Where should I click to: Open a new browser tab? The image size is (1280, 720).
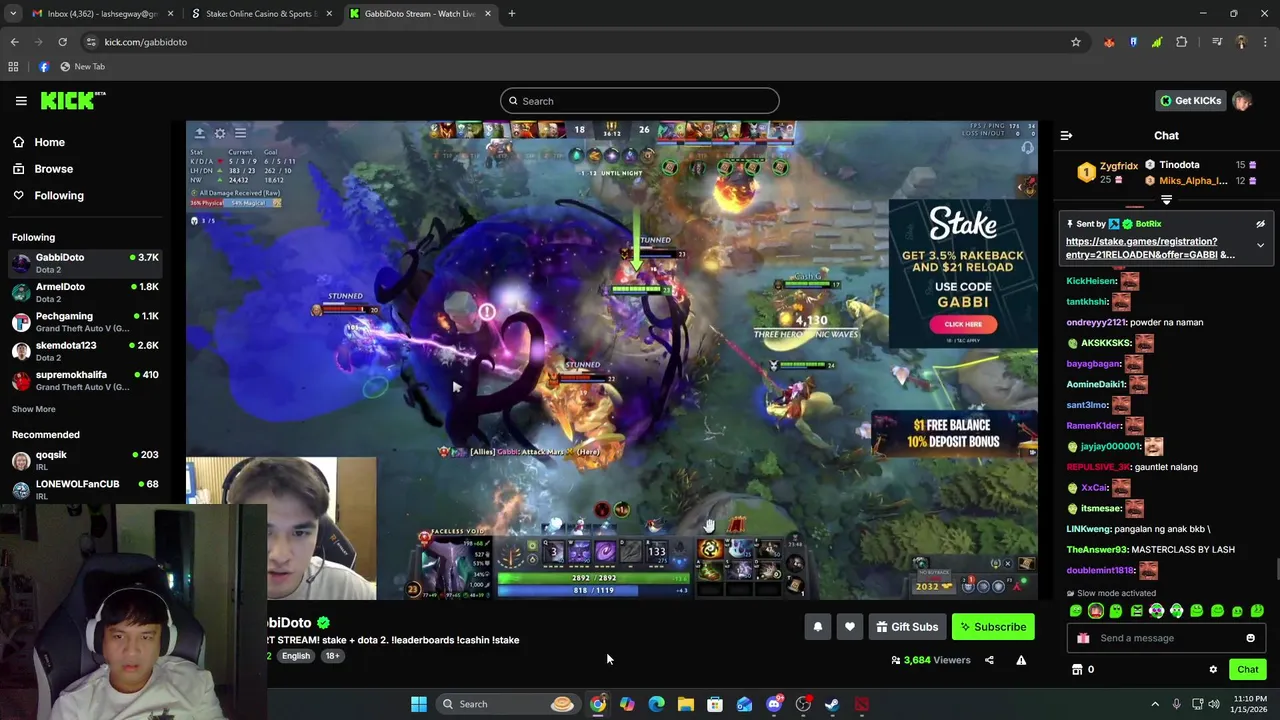coord(512,14)
